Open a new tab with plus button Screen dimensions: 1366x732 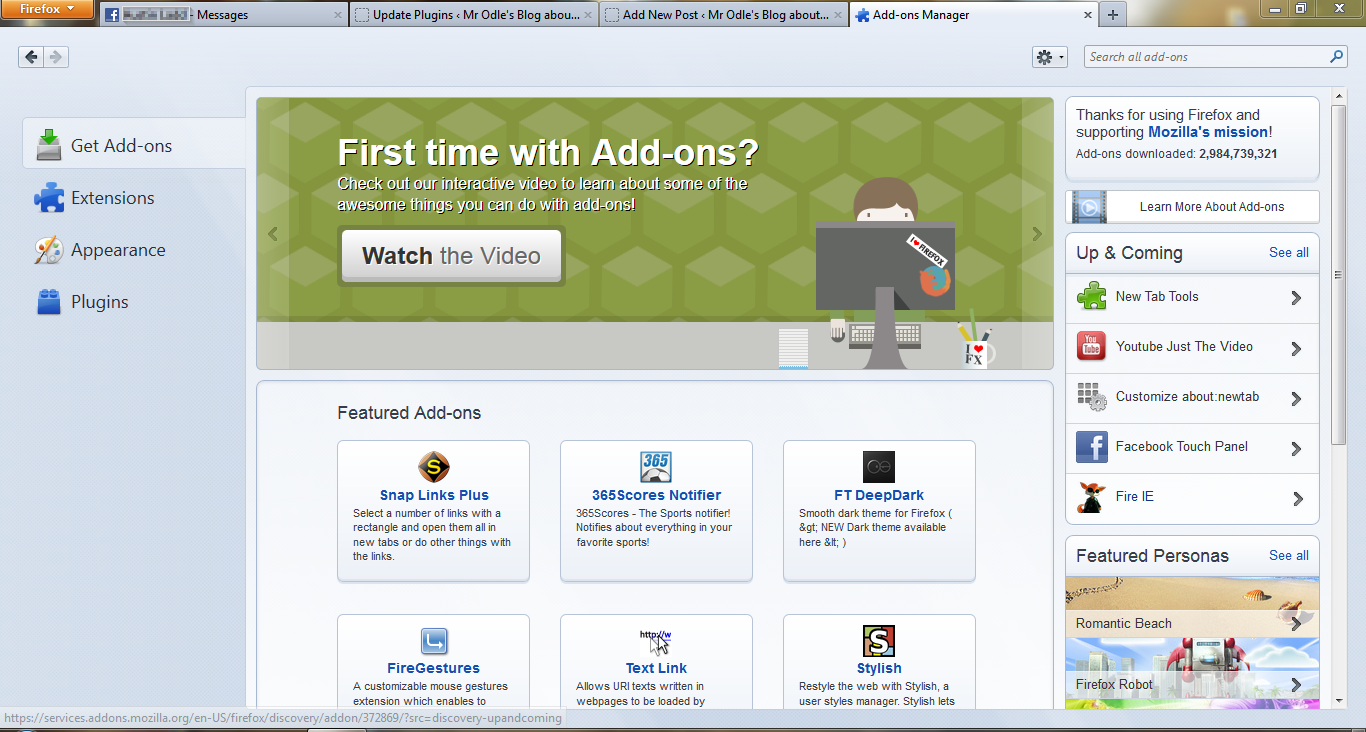(x=1113, y=15)
